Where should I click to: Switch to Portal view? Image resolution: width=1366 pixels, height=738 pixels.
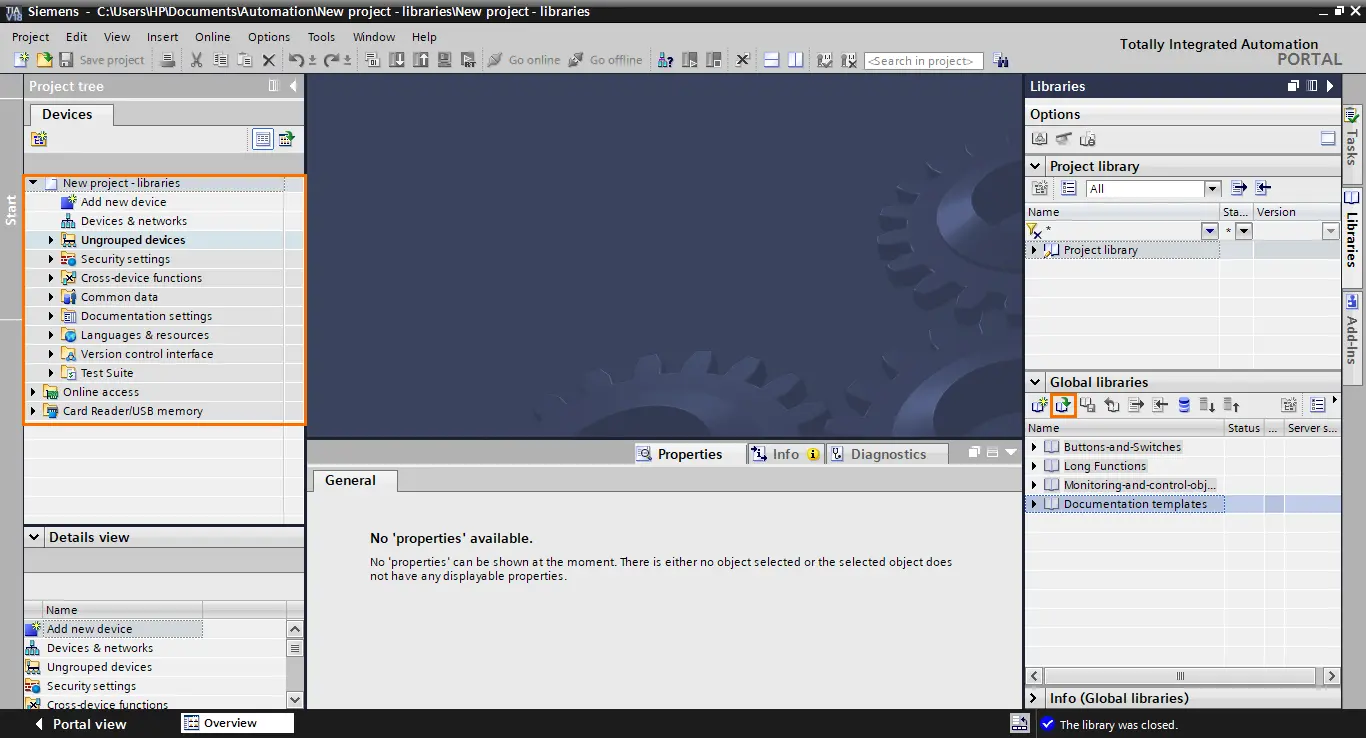point(80,724)
